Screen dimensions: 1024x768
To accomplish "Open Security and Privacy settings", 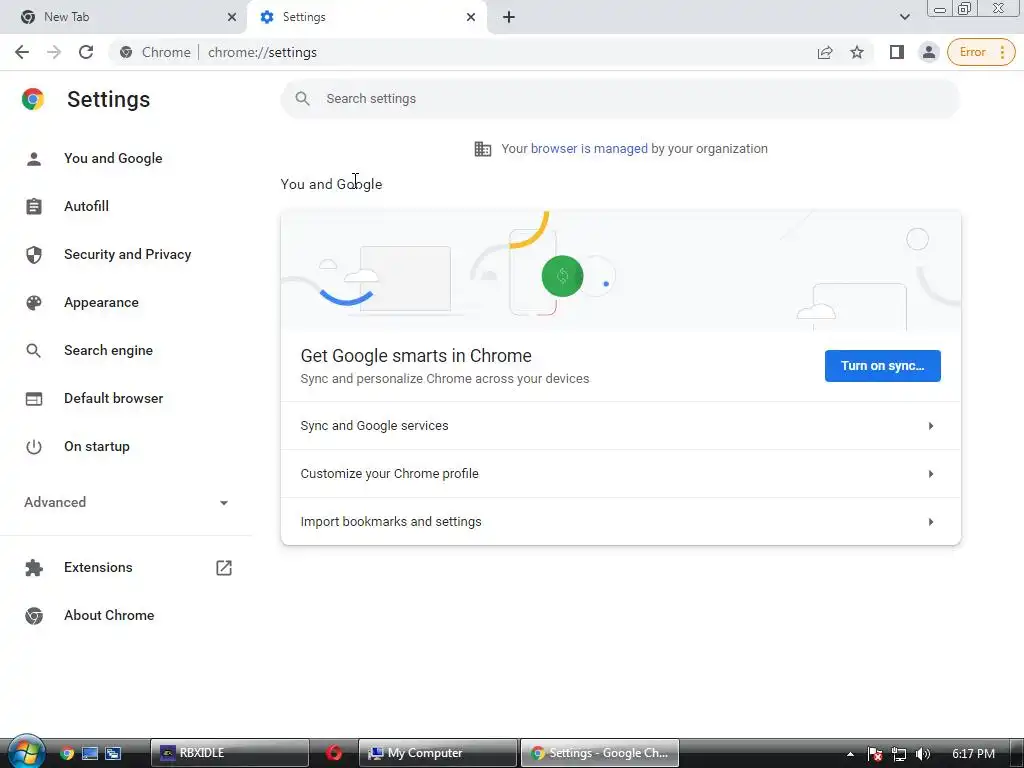I will click(127, 255).
